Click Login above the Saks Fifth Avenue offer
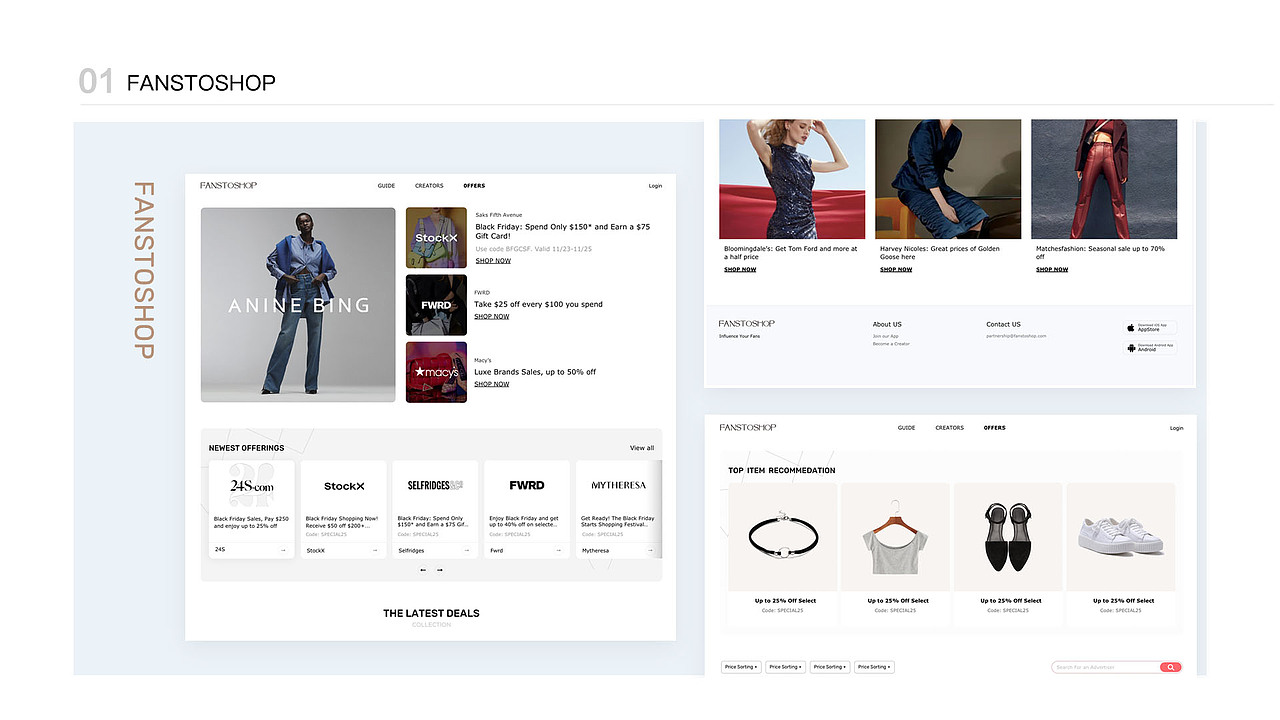1280x720 pixels. (x=655, y=186)
